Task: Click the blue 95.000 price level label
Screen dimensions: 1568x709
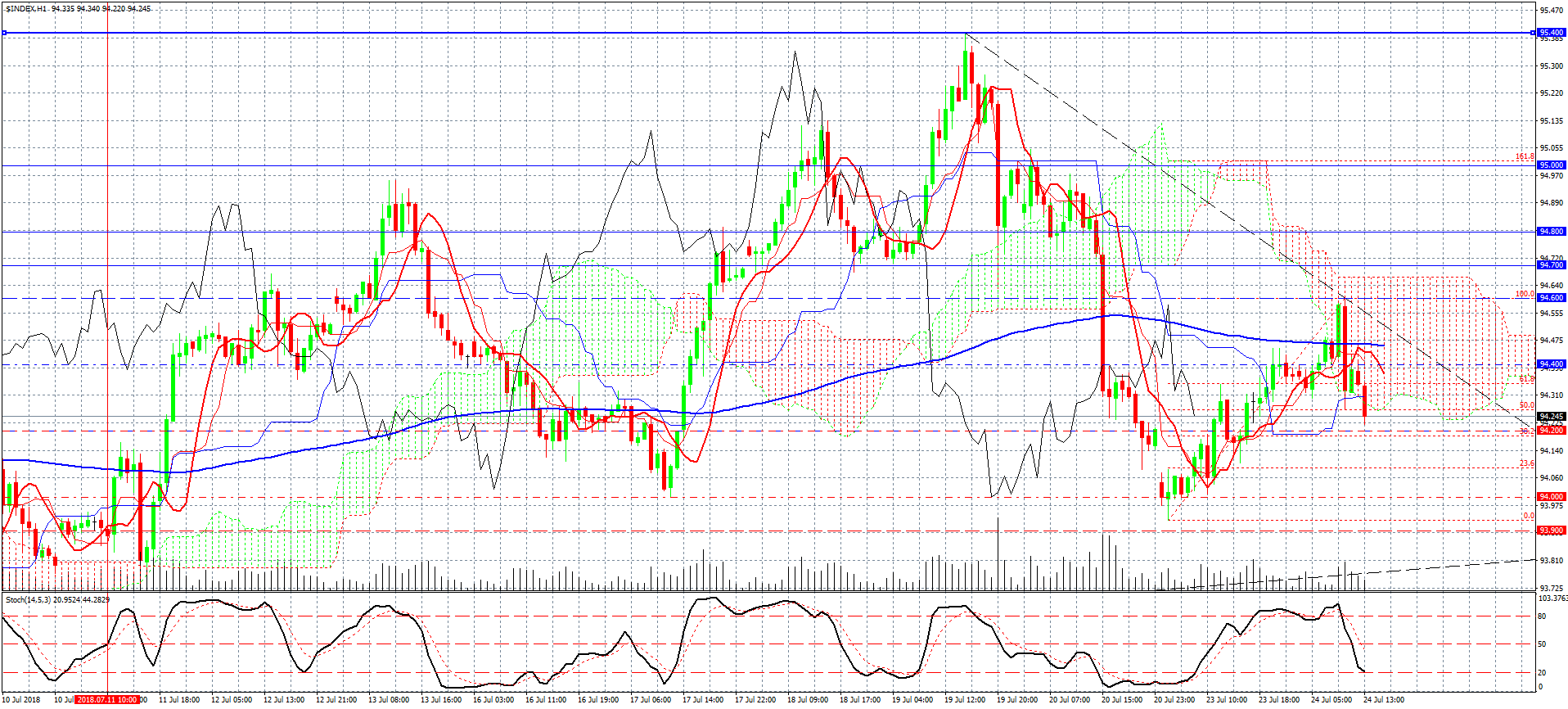Action: point(1551,165)
